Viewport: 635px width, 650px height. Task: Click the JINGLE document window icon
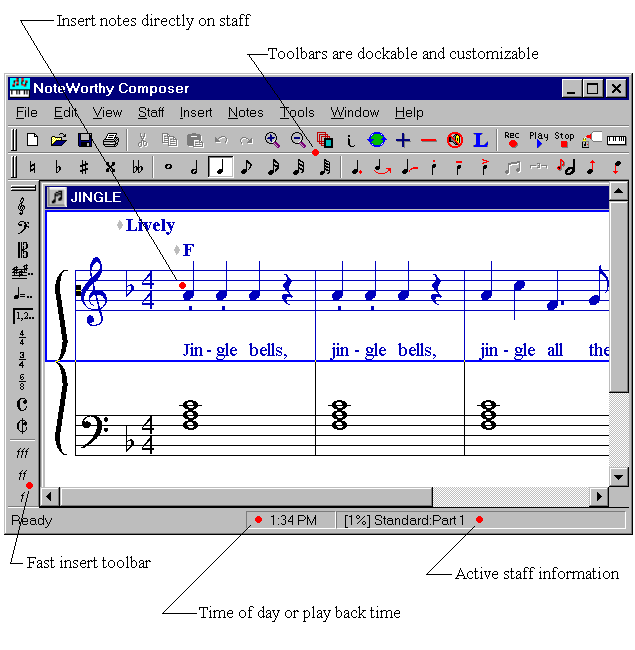tap(57, 196)
